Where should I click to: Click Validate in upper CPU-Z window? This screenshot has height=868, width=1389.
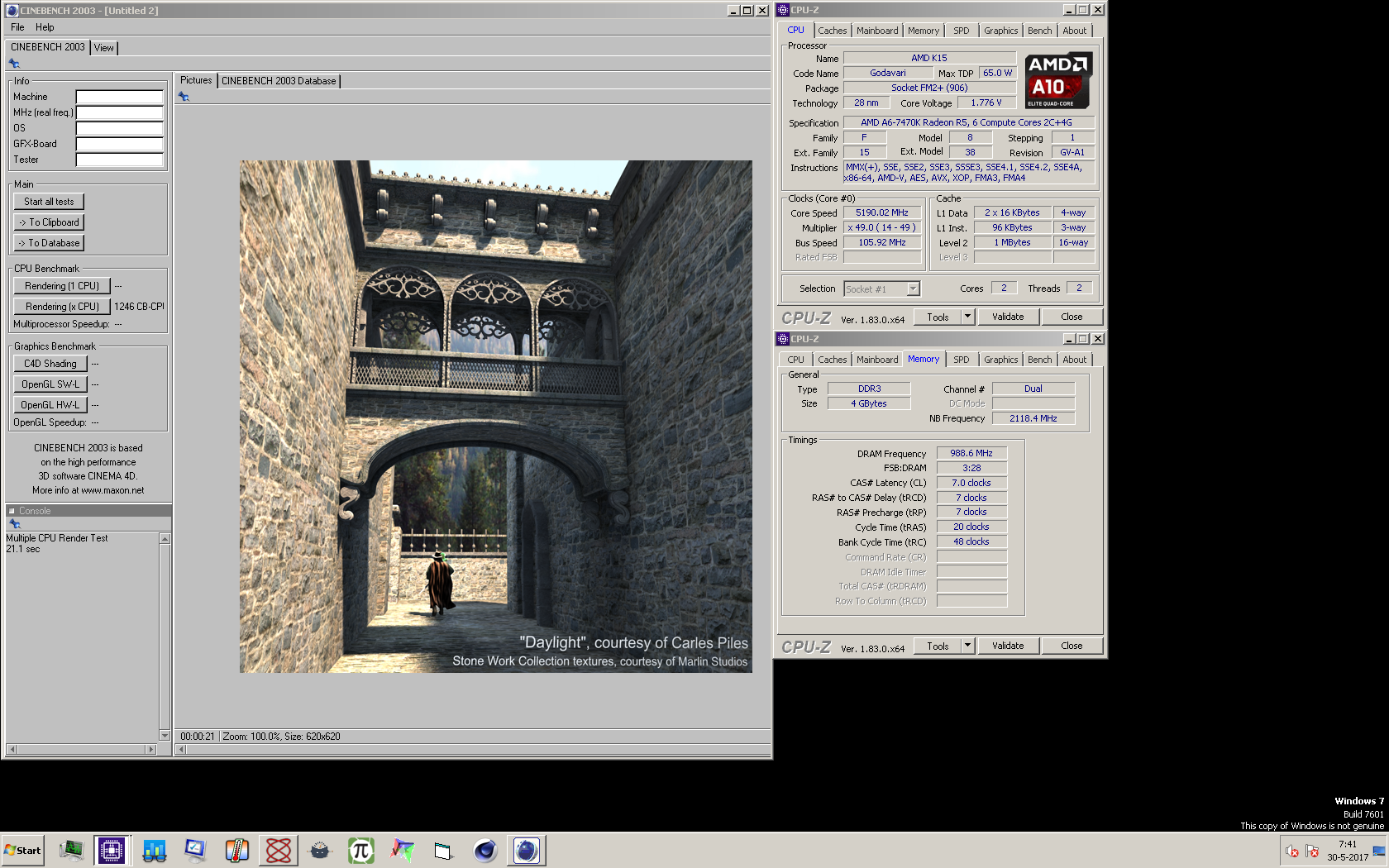tap(1008, 317)
